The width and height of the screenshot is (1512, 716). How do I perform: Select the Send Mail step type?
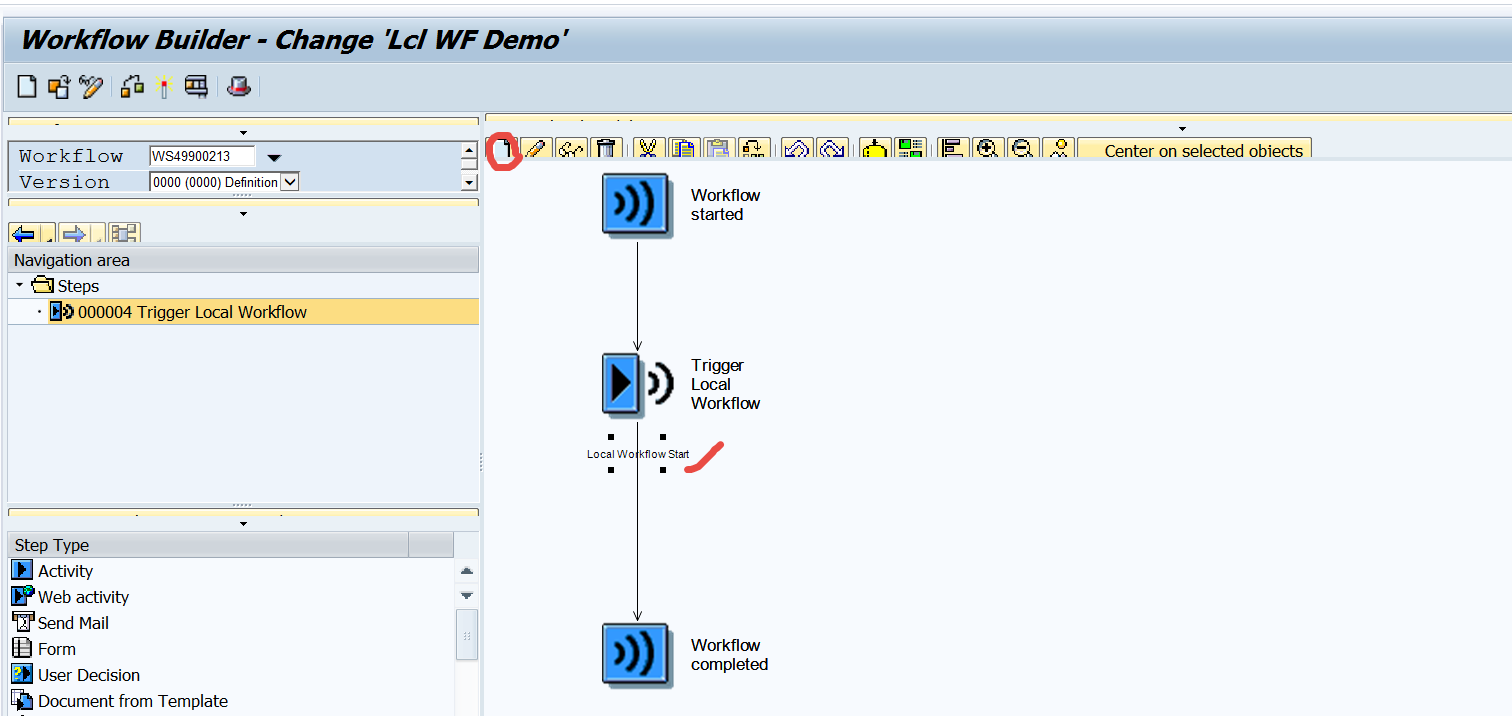pos(60,623)
